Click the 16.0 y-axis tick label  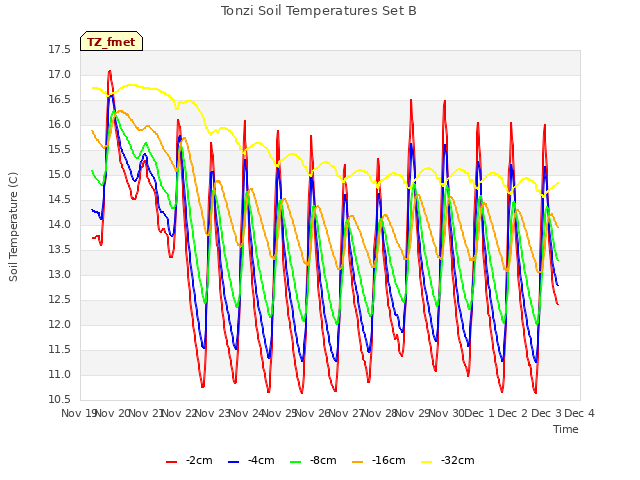(60, 124)
